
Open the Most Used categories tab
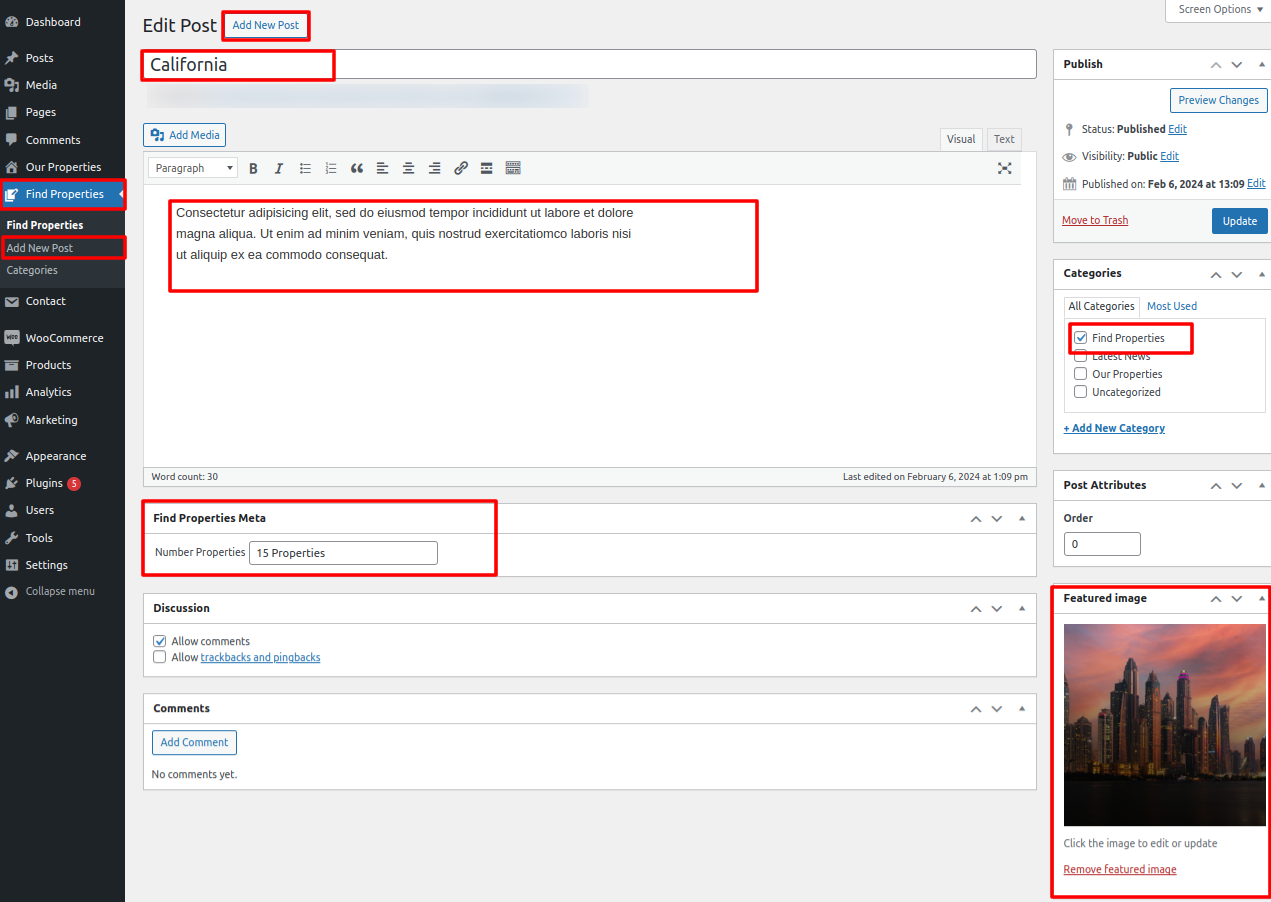[1171, 306]
